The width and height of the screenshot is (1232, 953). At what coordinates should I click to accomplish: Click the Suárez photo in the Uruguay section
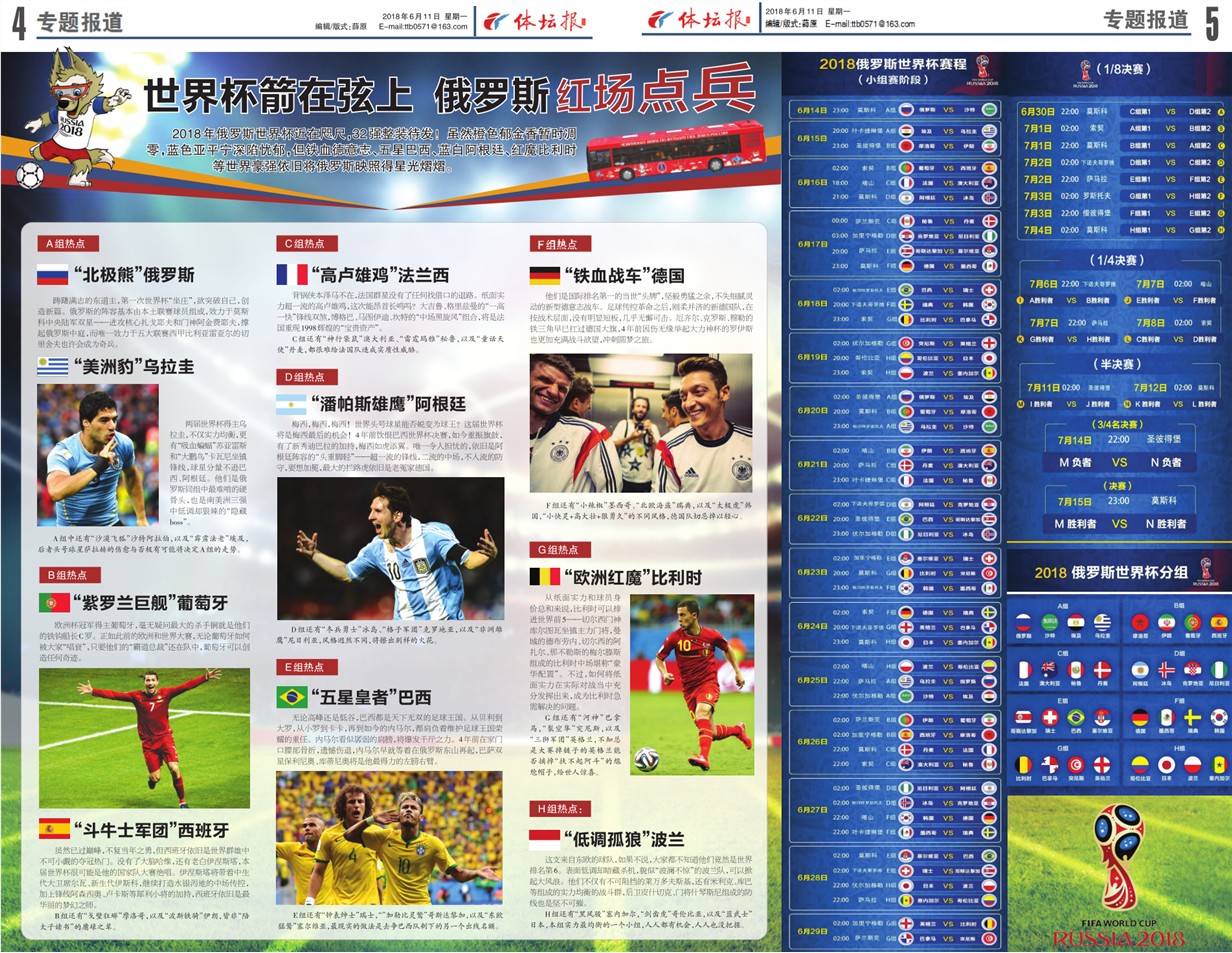(97, 455)
